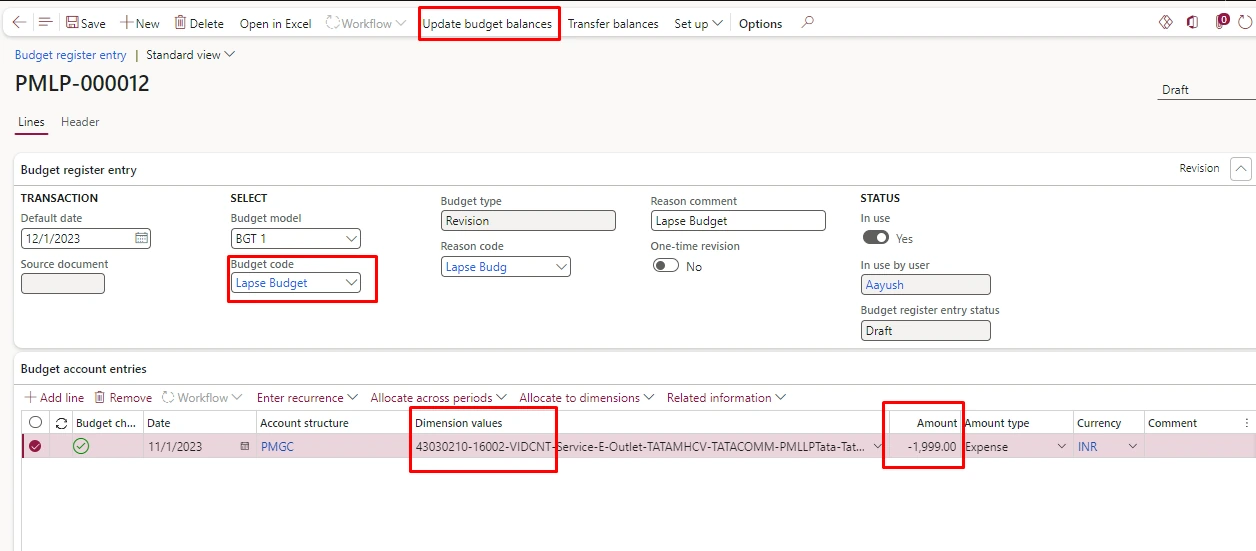Image resolution: width=1256 pixels, height=551 pixels.
Task: Open the Set up menu
Action: point(698,23)
